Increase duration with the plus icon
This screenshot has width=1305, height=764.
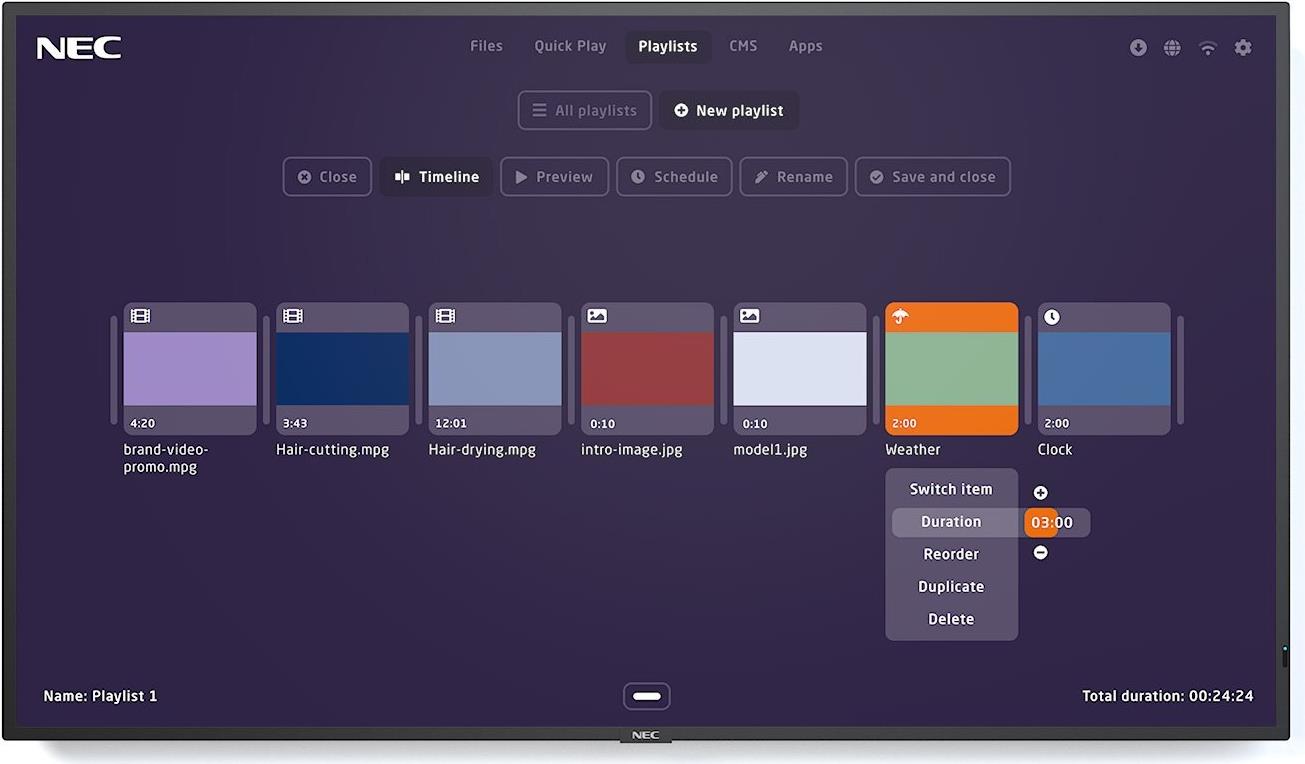pos(1040,493)
